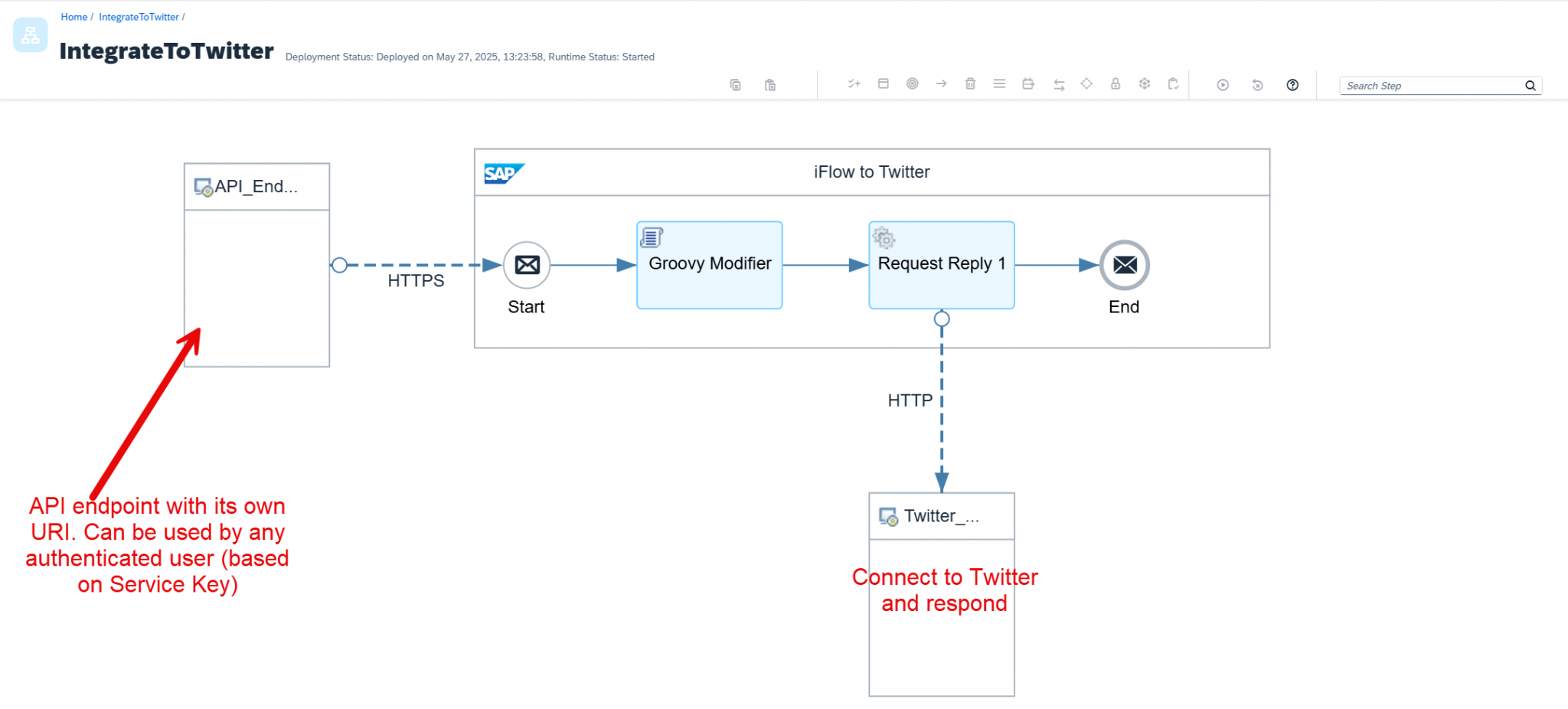This screenshot has height=709, width=1568.
Task: Select the Paste icon in the toolbar
Action: pos(770,84)
